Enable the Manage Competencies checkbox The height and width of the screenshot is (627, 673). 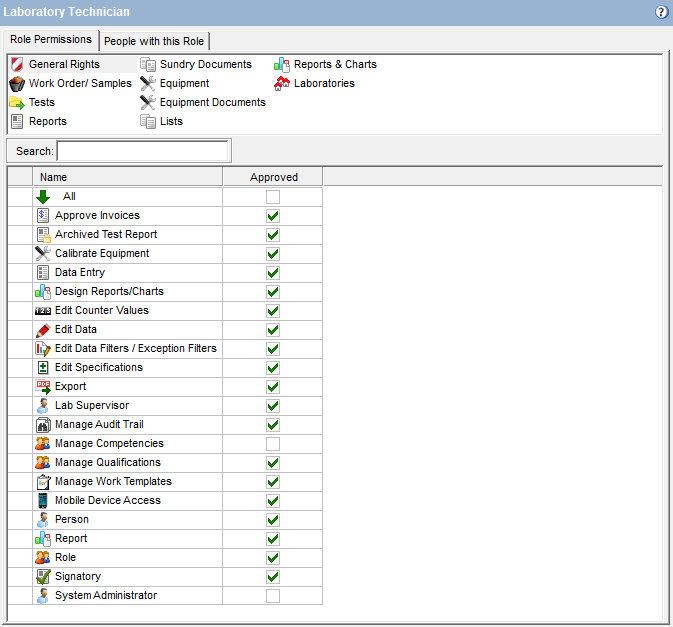click(x=273, y=443)
